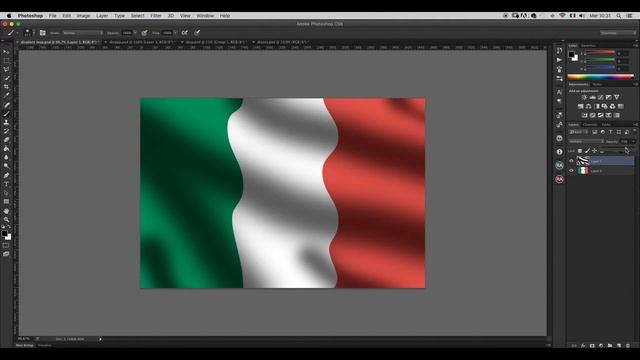Toggle pressure for opacity button

pos(144,33)
